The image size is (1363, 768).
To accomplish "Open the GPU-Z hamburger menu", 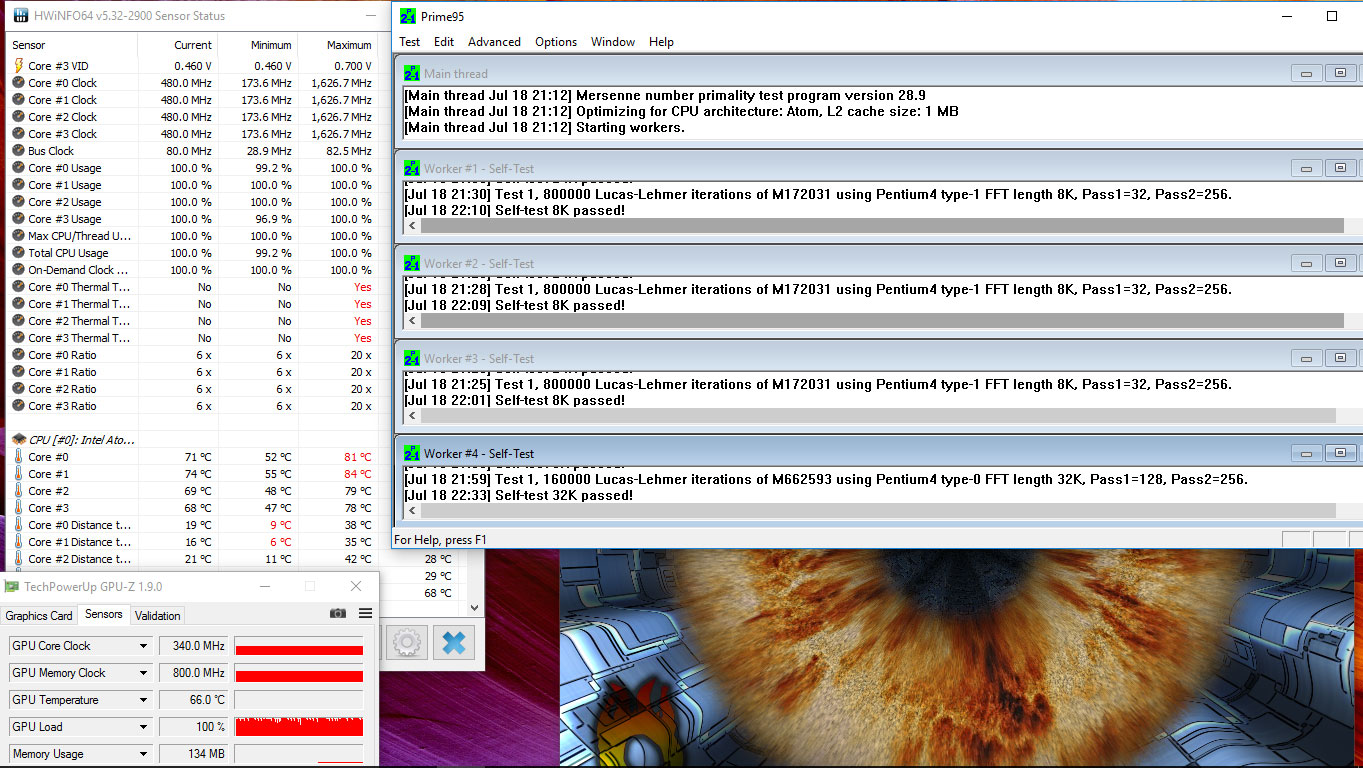I will coord(365,613).
